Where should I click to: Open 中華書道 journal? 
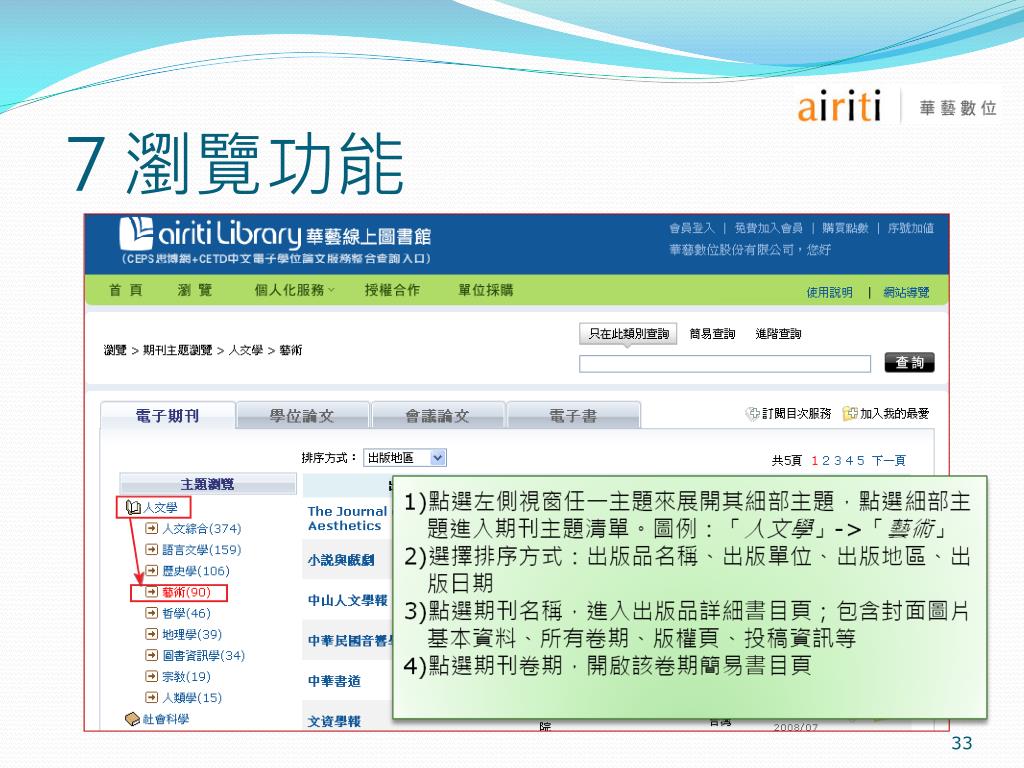coord(334,681)
